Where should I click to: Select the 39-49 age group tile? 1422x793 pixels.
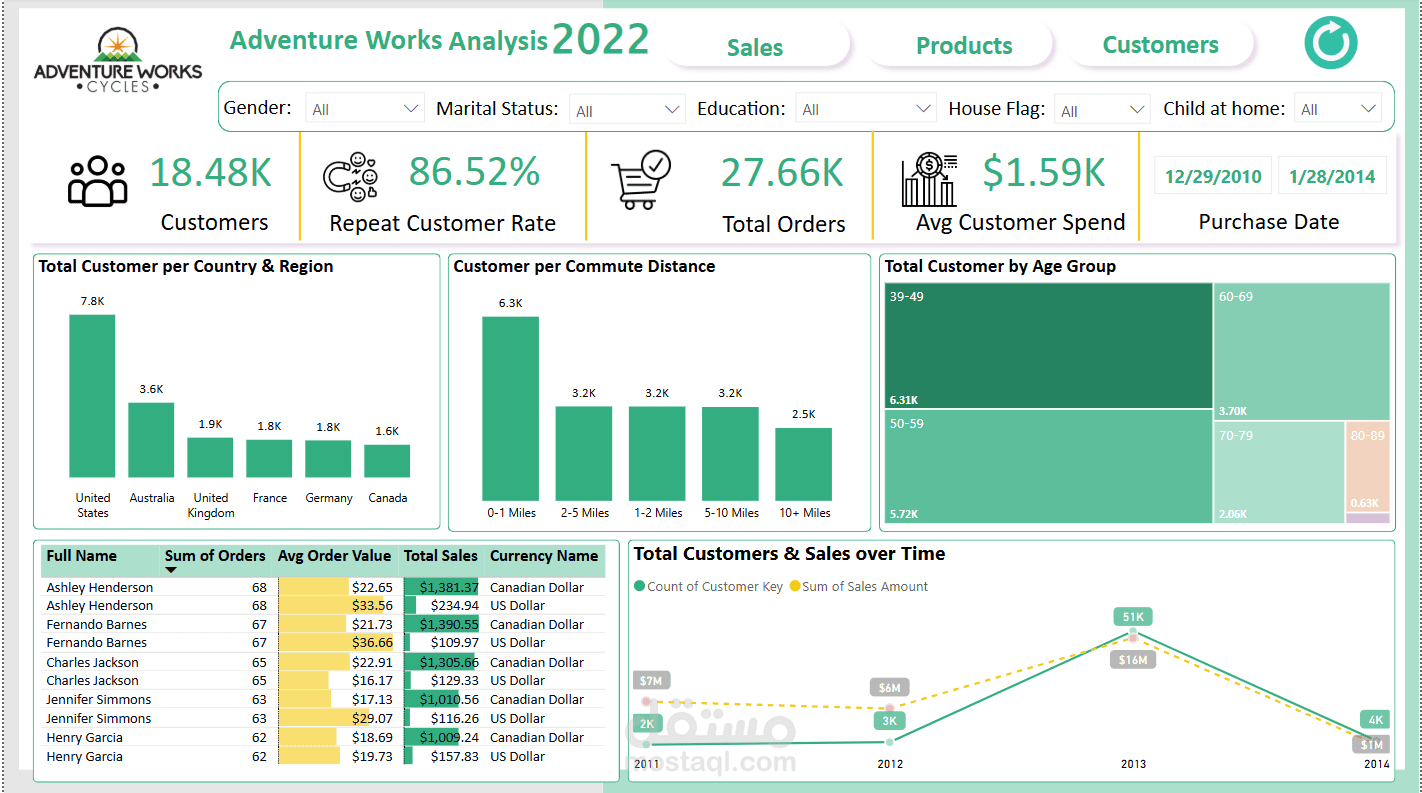pos(1048,346)
